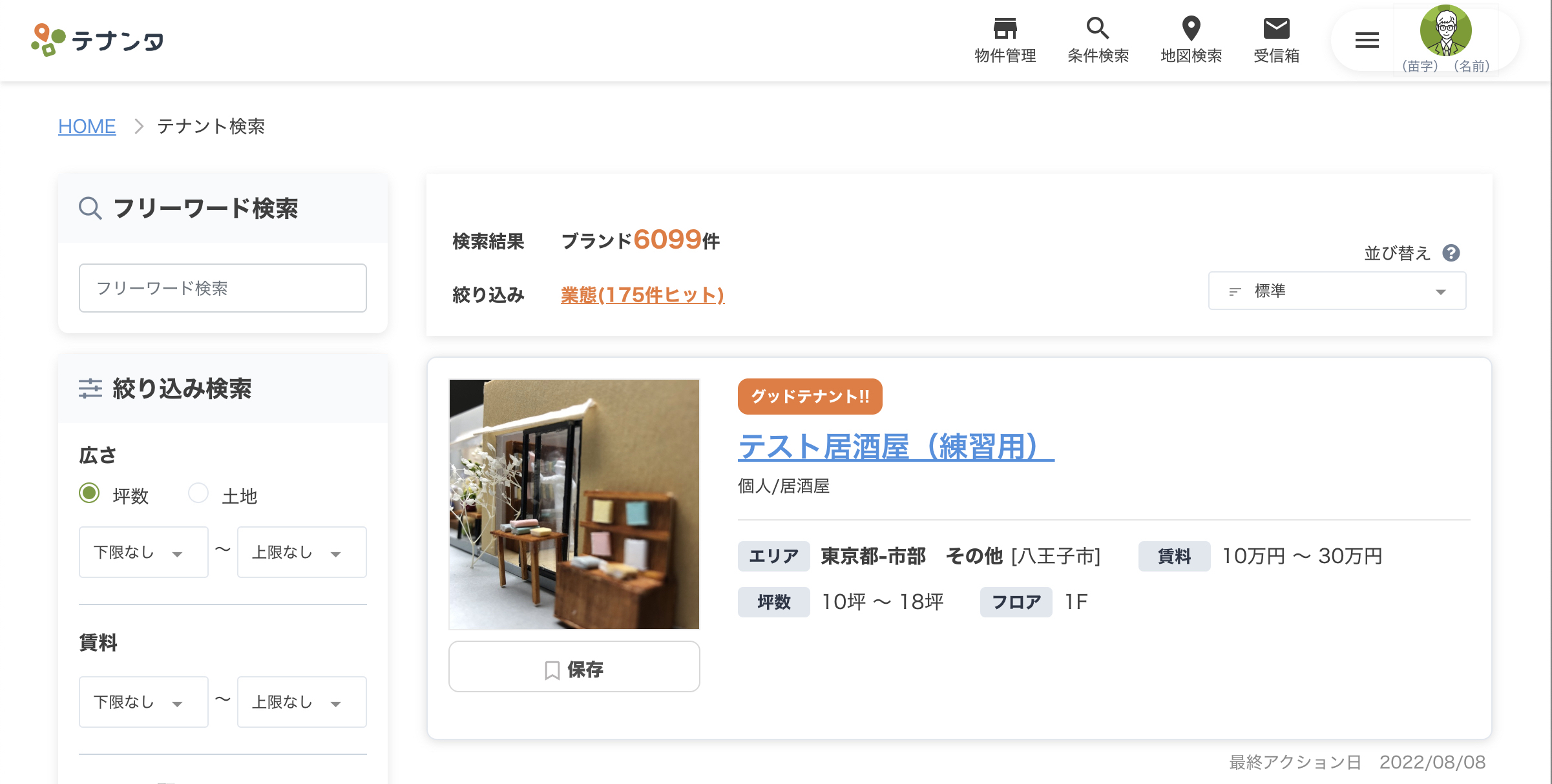Click the HOME breadcrumb link

[87, 126]
